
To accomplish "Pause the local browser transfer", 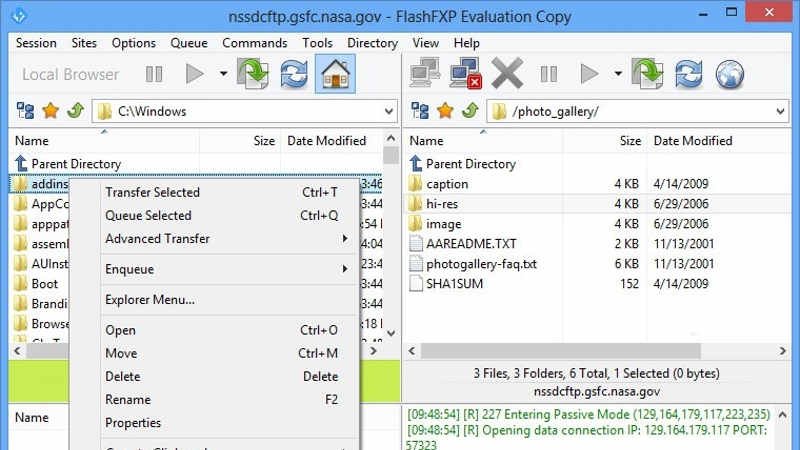I will [154, 74].
